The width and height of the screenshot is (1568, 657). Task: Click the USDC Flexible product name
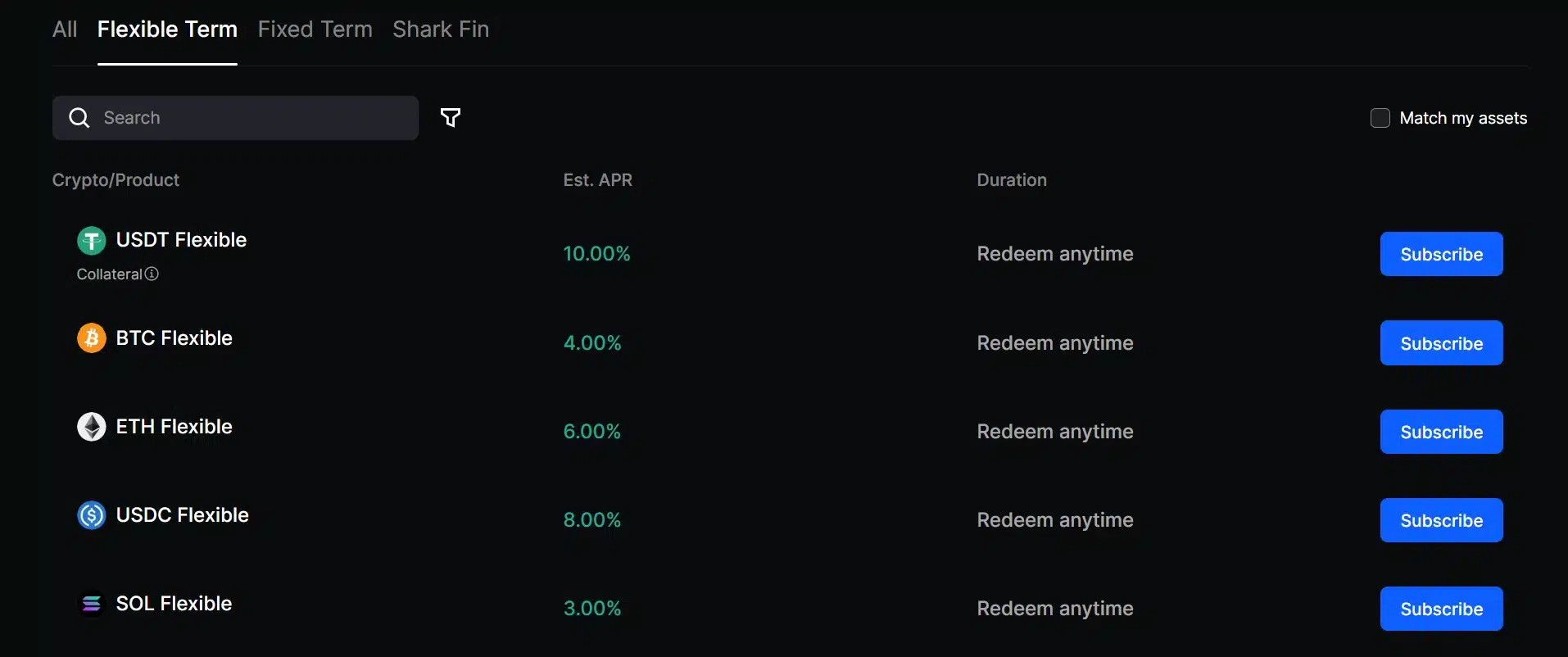click(183, 514)
